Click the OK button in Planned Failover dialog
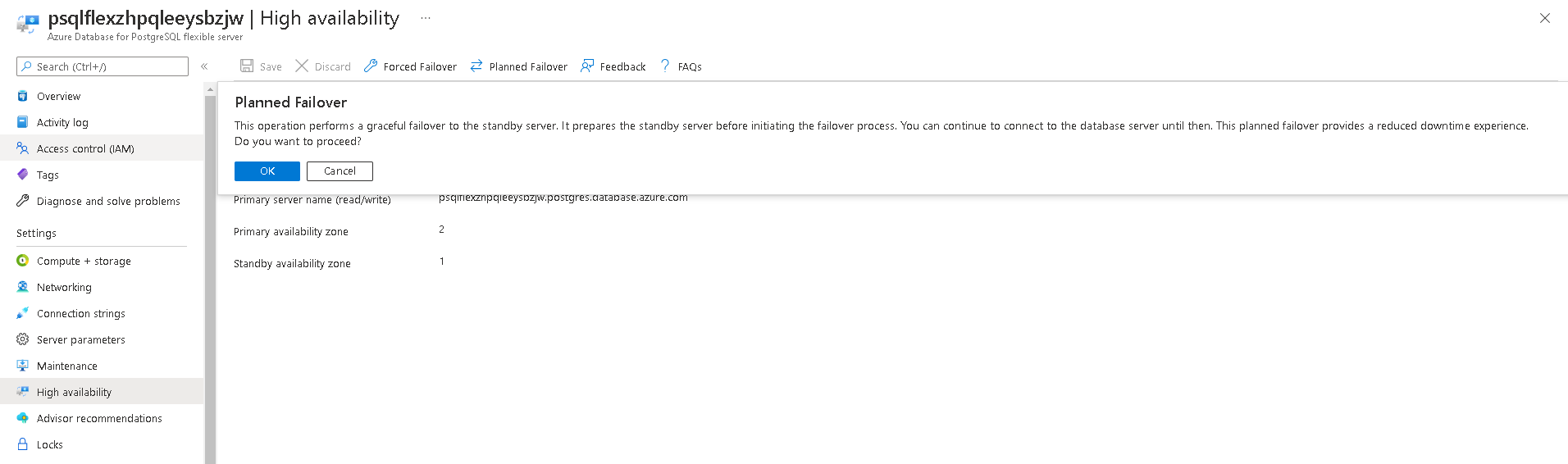Image resolution: width=1568 pixels, height=464 pixels. pos(267,171)
